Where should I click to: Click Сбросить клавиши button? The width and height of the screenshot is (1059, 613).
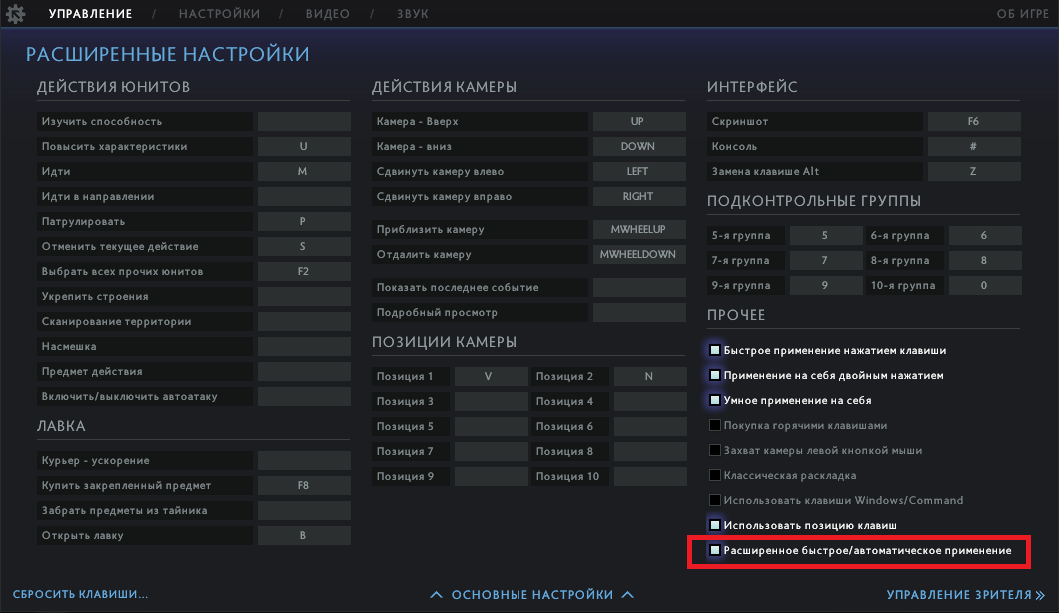coord(80,594)
